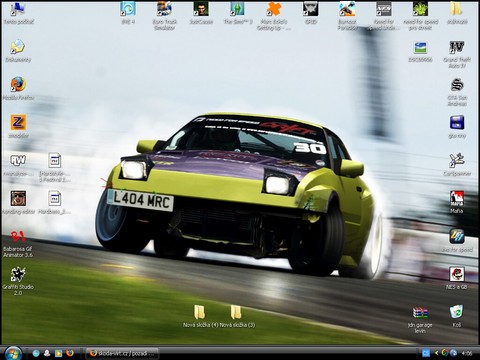This screenshot has height=360, width=480.
Task: Launch the GRID game shortcut
Action: click(x=311, y=9)
